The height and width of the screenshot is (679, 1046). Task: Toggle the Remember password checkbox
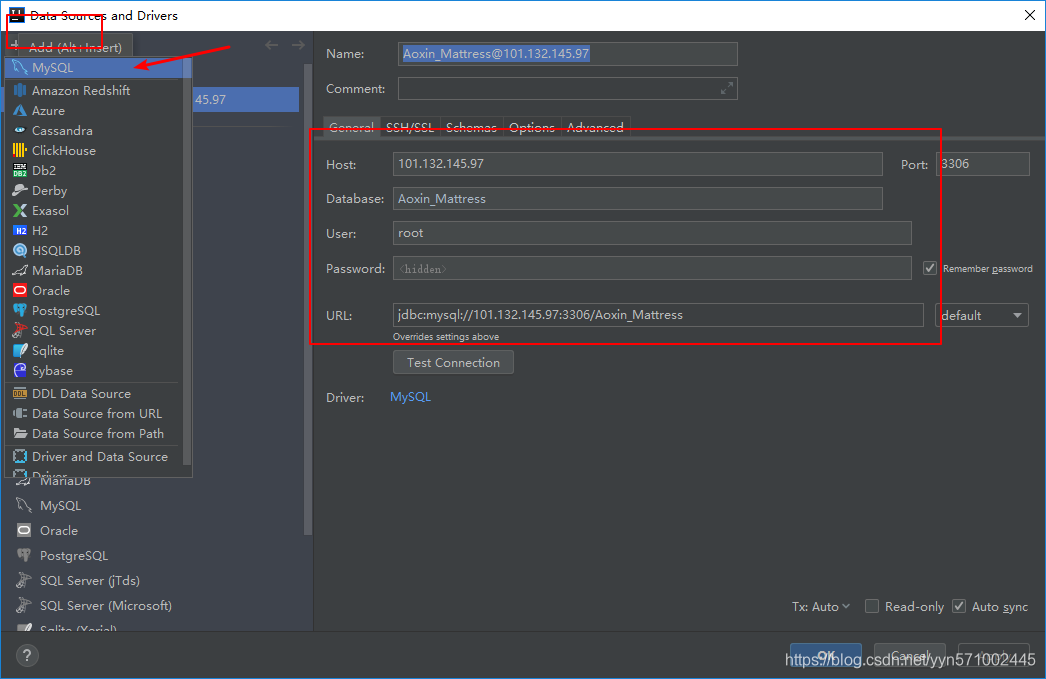(x=929, y=268)
